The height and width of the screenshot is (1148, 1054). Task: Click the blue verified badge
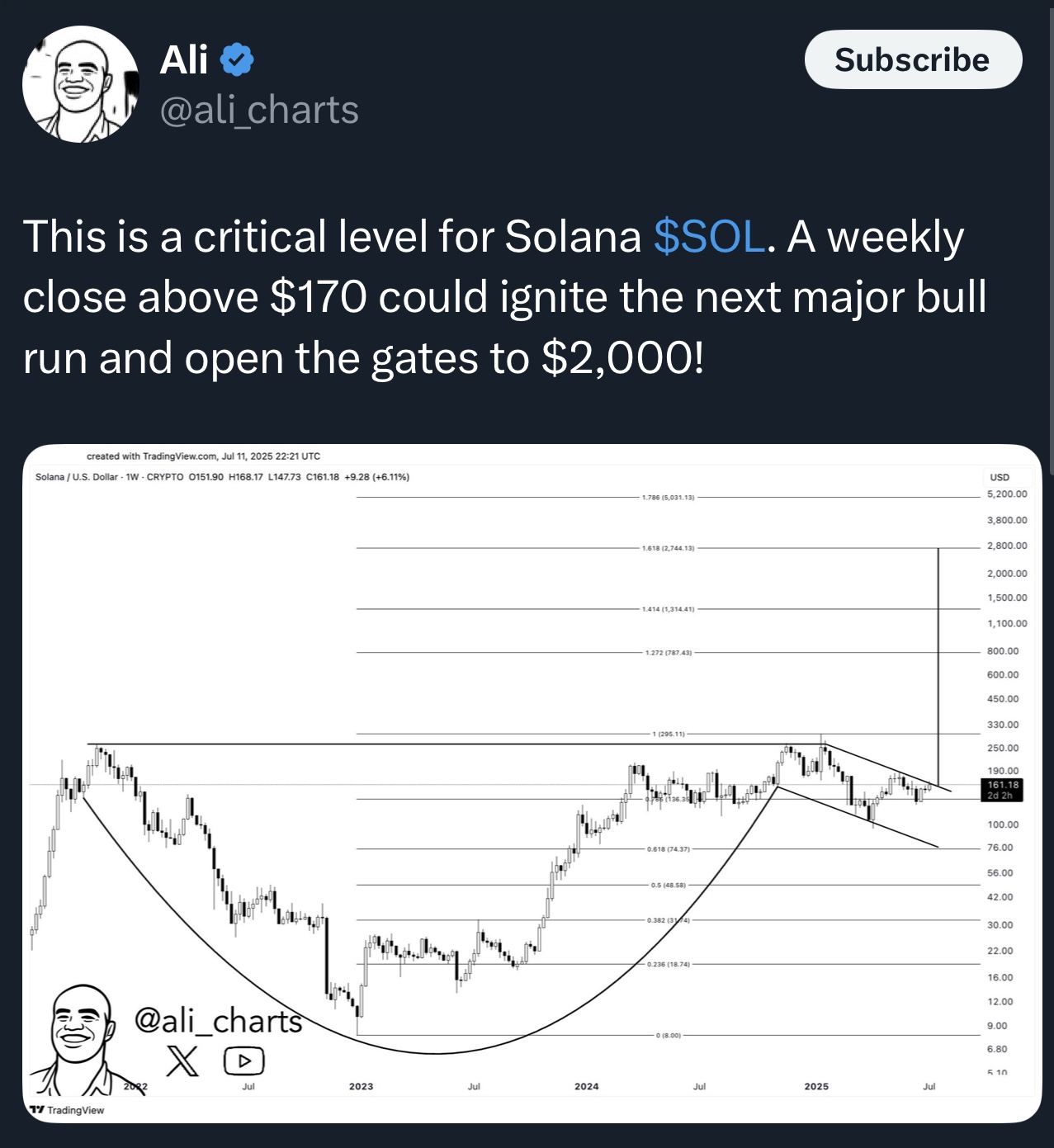pos(238,59)
